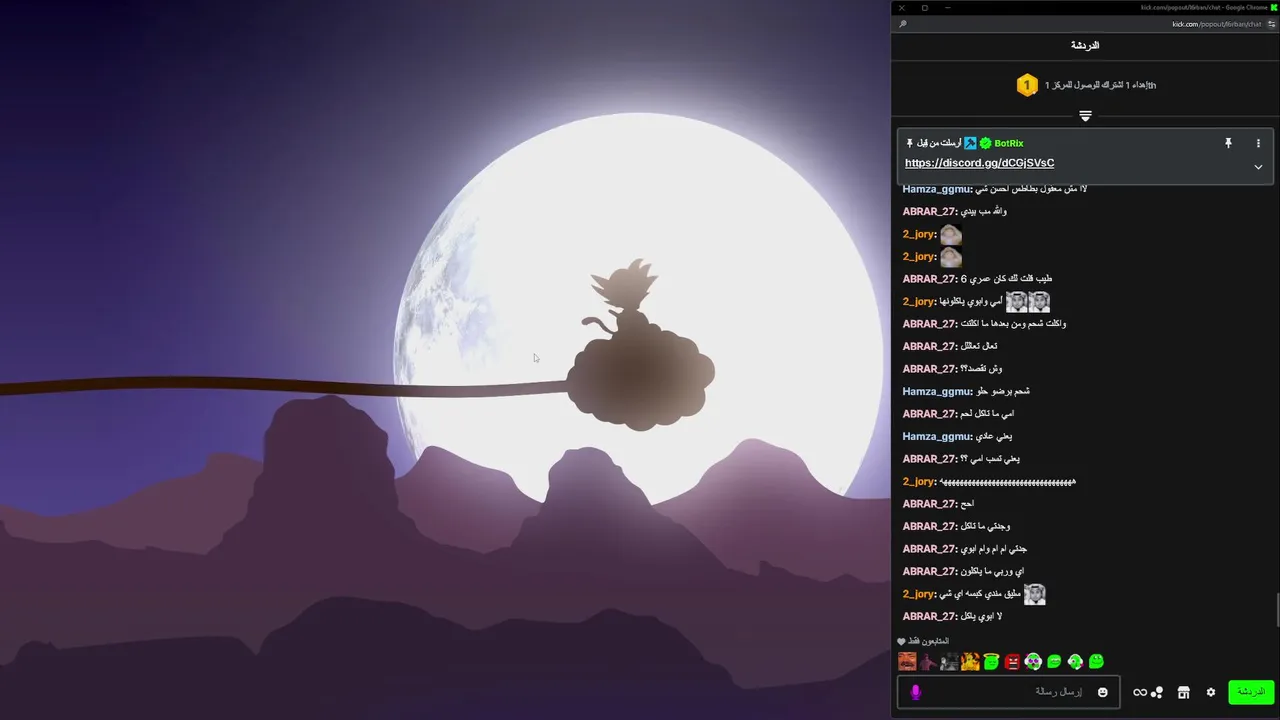Click the BotRix username
The image size is (1280, 720).
(1009, 143)
